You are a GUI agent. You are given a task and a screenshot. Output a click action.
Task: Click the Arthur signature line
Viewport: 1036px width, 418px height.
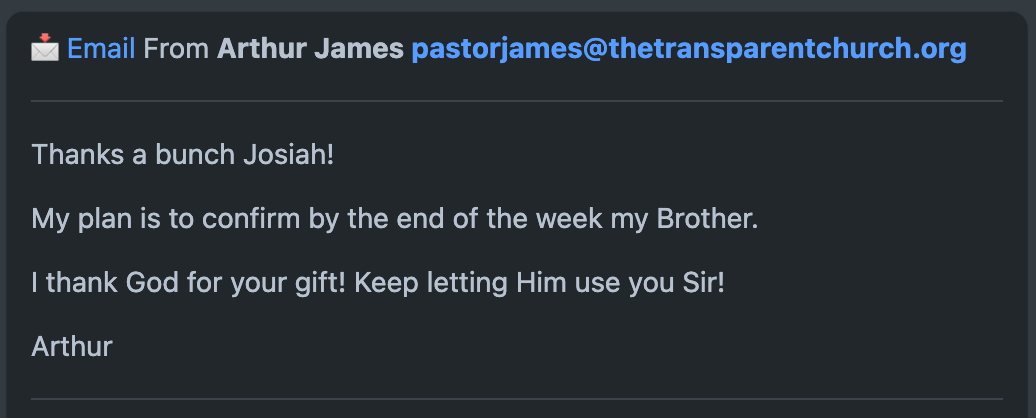tap(72, 347)
